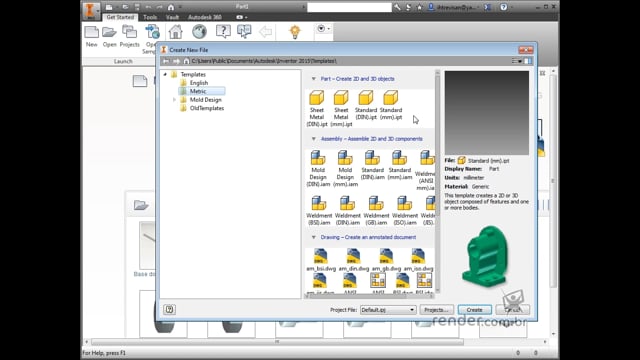This screenshot has width=640, height=360.
Task: Collapse the Part section header
Action: (313, 79)
